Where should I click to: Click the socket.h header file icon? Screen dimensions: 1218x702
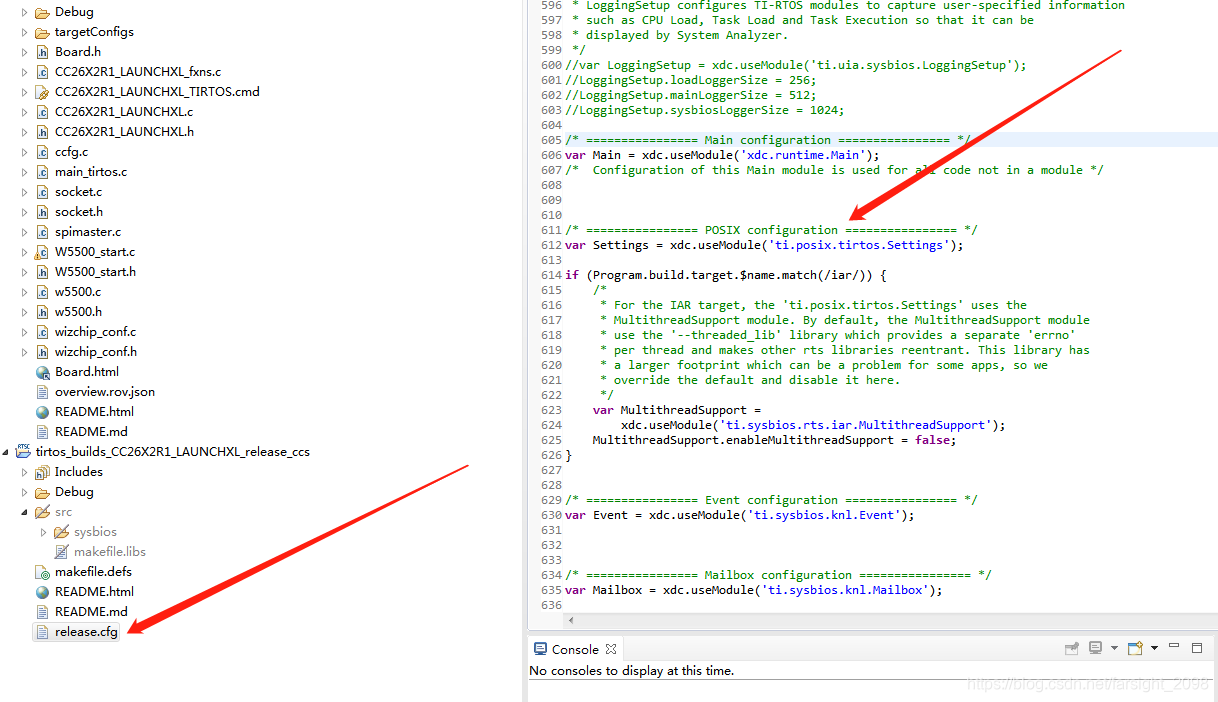pyautogui.click(x=42, y=212)
